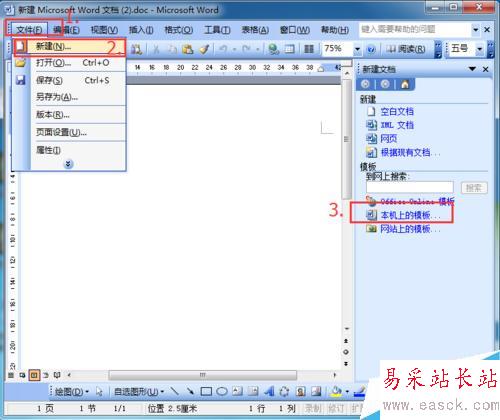Click the Copy icon in toolbar
This screenshot has height=420, width=500.
click(x=172, y=49)
